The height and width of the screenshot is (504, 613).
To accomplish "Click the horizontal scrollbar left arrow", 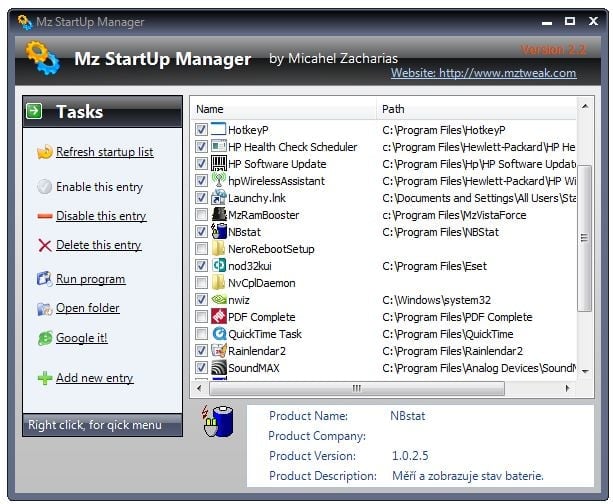I will (x=200, y=388).
